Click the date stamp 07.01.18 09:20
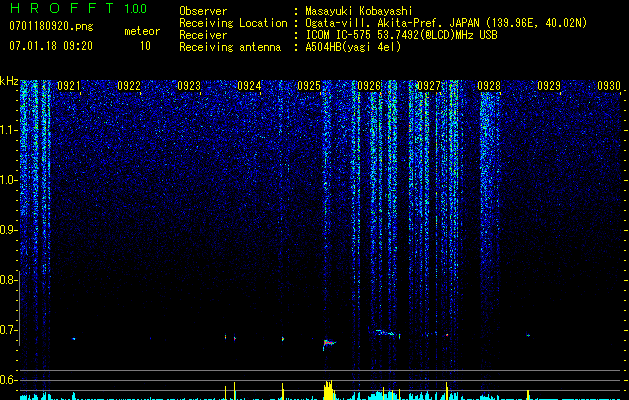 click(x=51, y=46)
